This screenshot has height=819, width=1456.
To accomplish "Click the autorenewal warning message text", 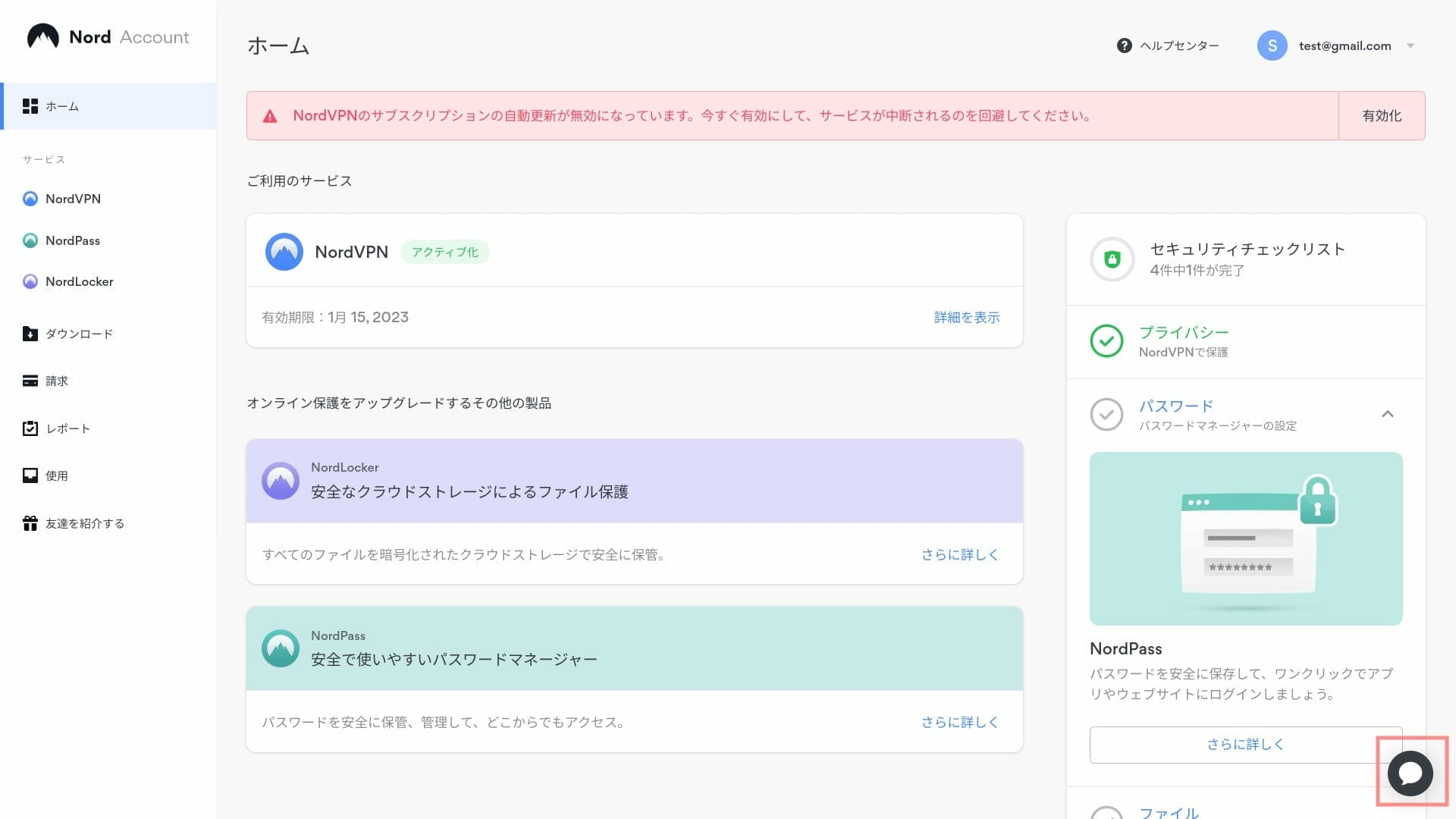I will (692, 116).
